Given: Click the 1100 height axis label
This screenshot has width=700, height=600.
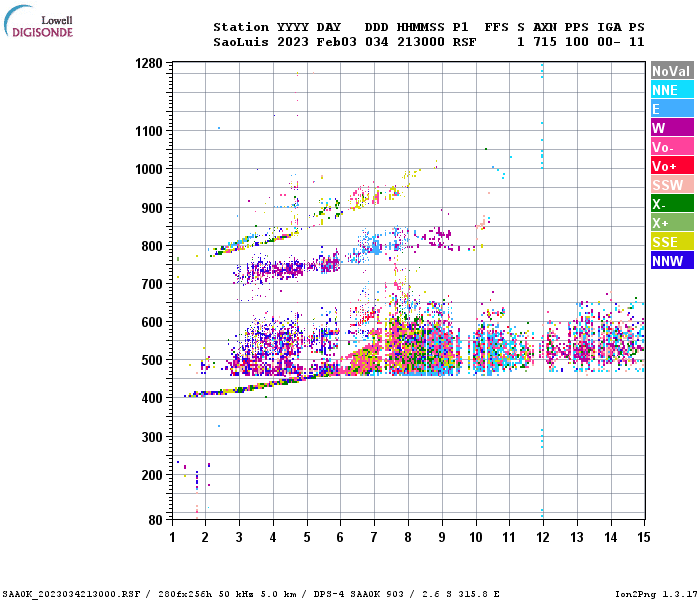Looking at the screenshot, I should pyautogui.click(x=149, y=131).
